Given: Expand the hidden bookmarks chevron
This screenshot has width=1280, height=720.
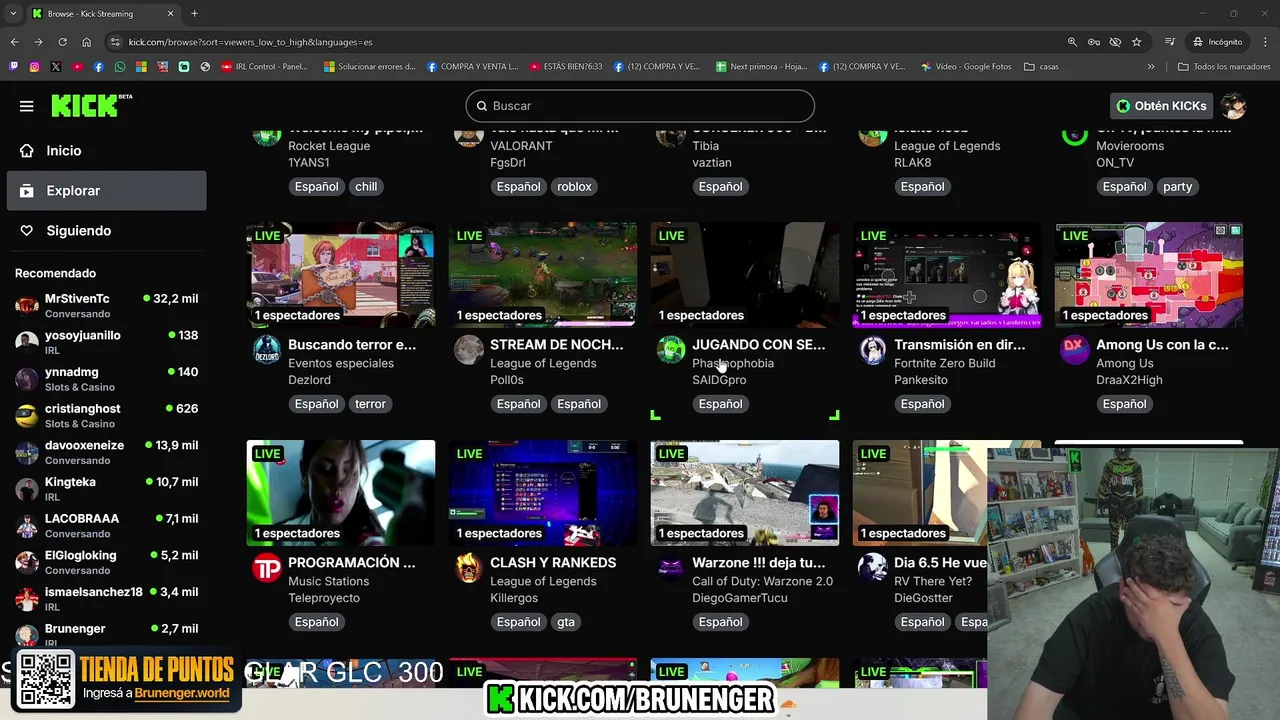Looking at the screenshot, I should [x=1151, y=67].
